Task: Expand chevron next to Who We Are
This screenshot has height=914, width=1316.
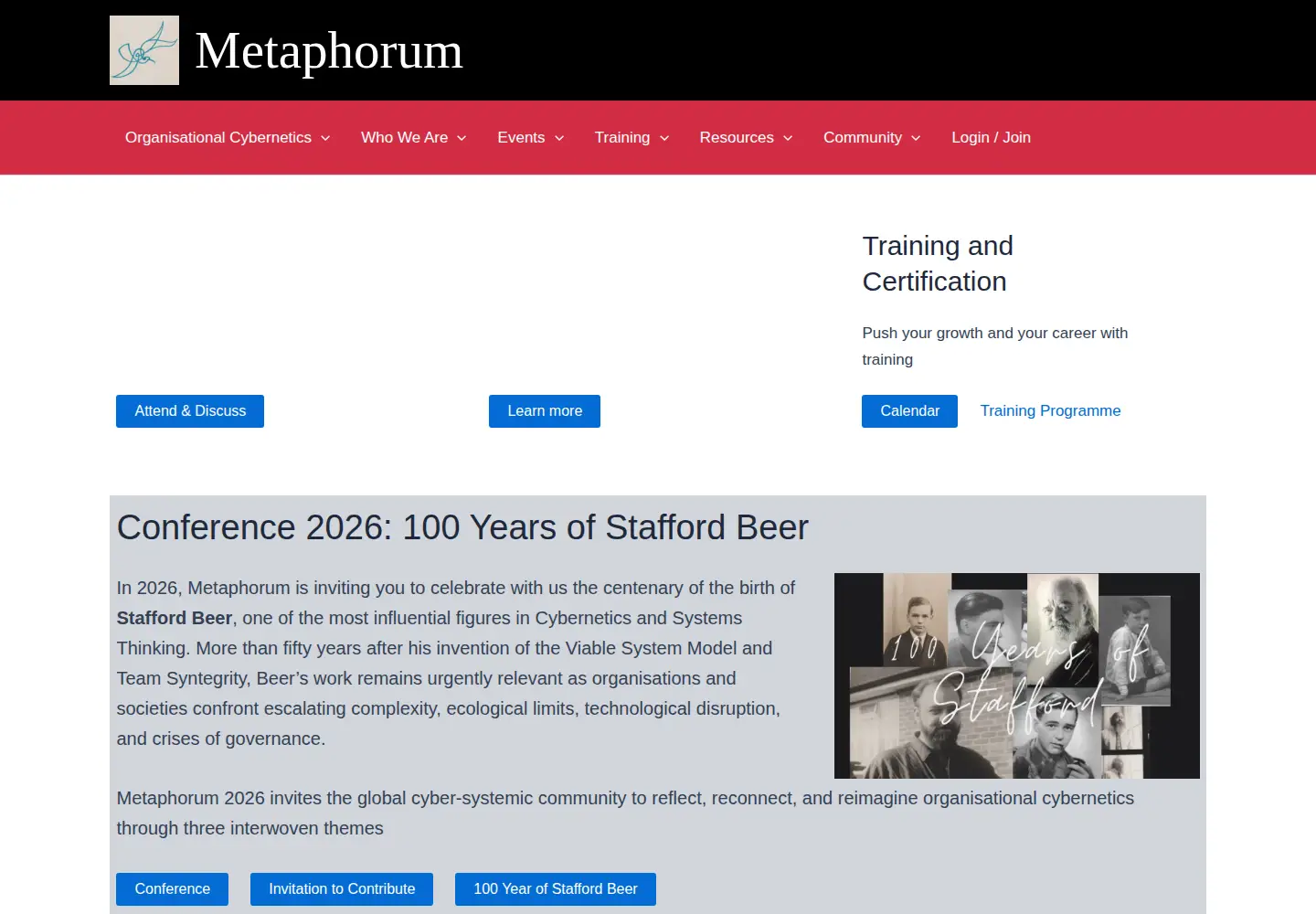Action: coord(462,138)
